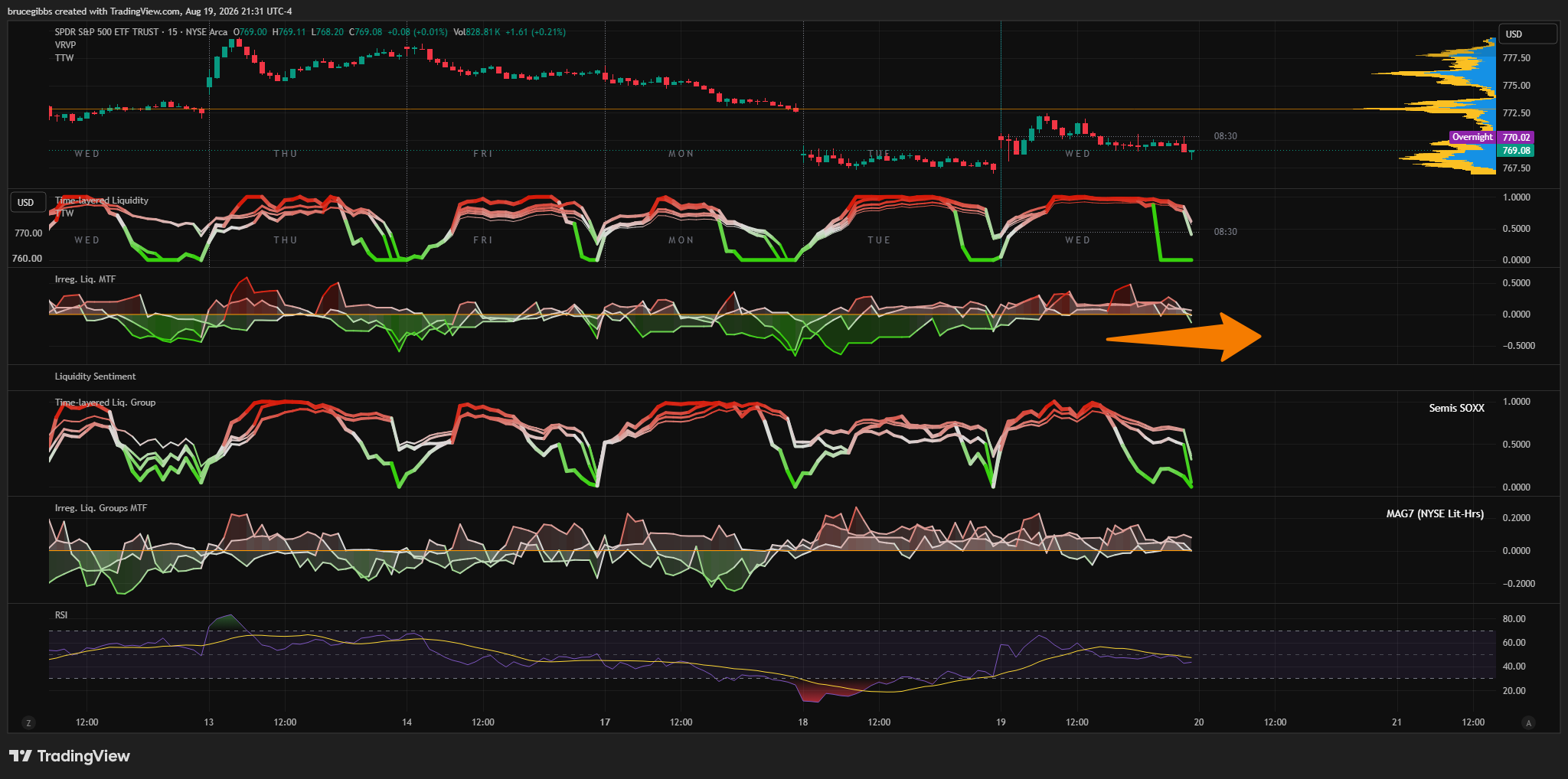
Task: Click the 777.50 price scale value
Action: point(1516,58)
